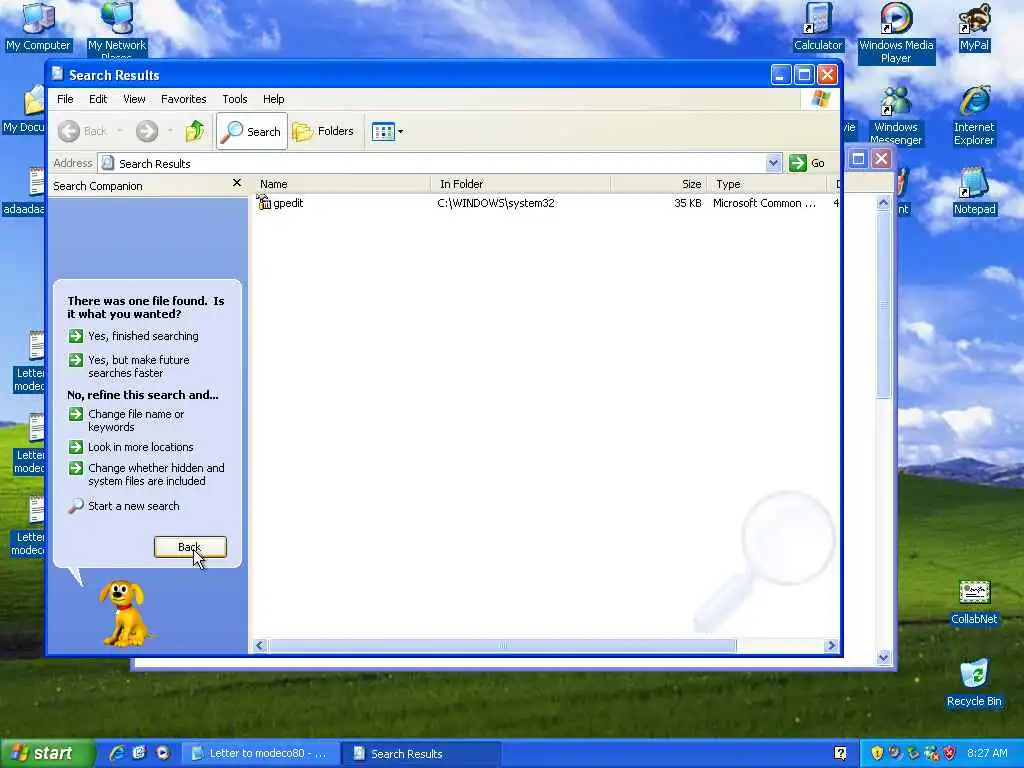Switch to Letter to modeco80 taskbar item
Image resolution: width=1024 pixels, height=768 pixels.
259,753
